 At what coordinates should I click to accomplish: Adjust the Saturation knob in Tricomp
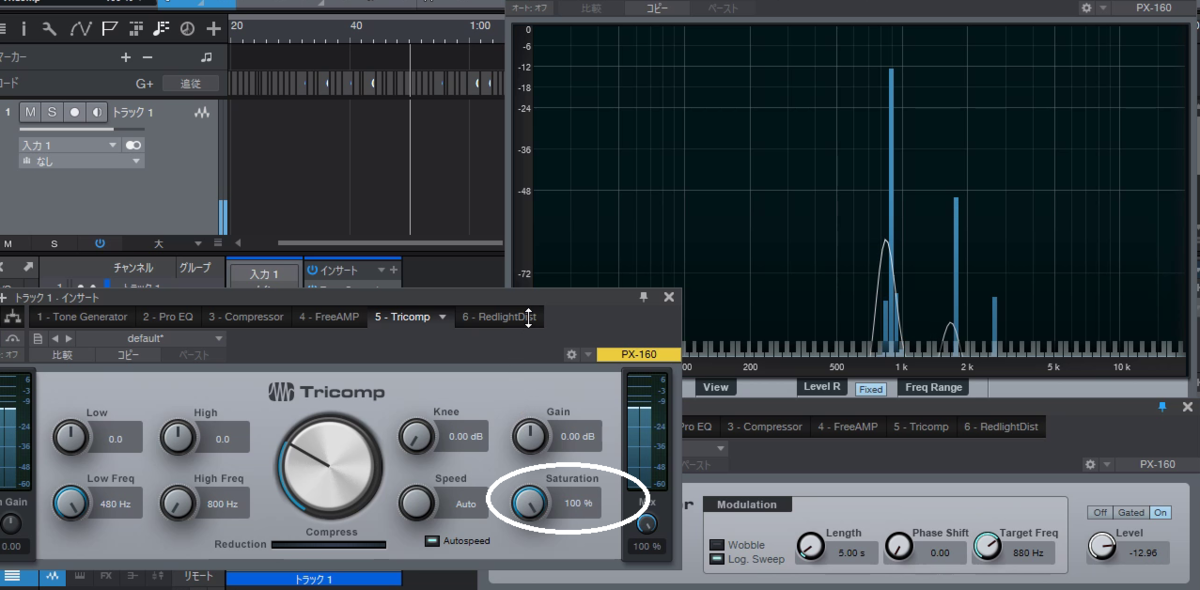click(530, 502)
